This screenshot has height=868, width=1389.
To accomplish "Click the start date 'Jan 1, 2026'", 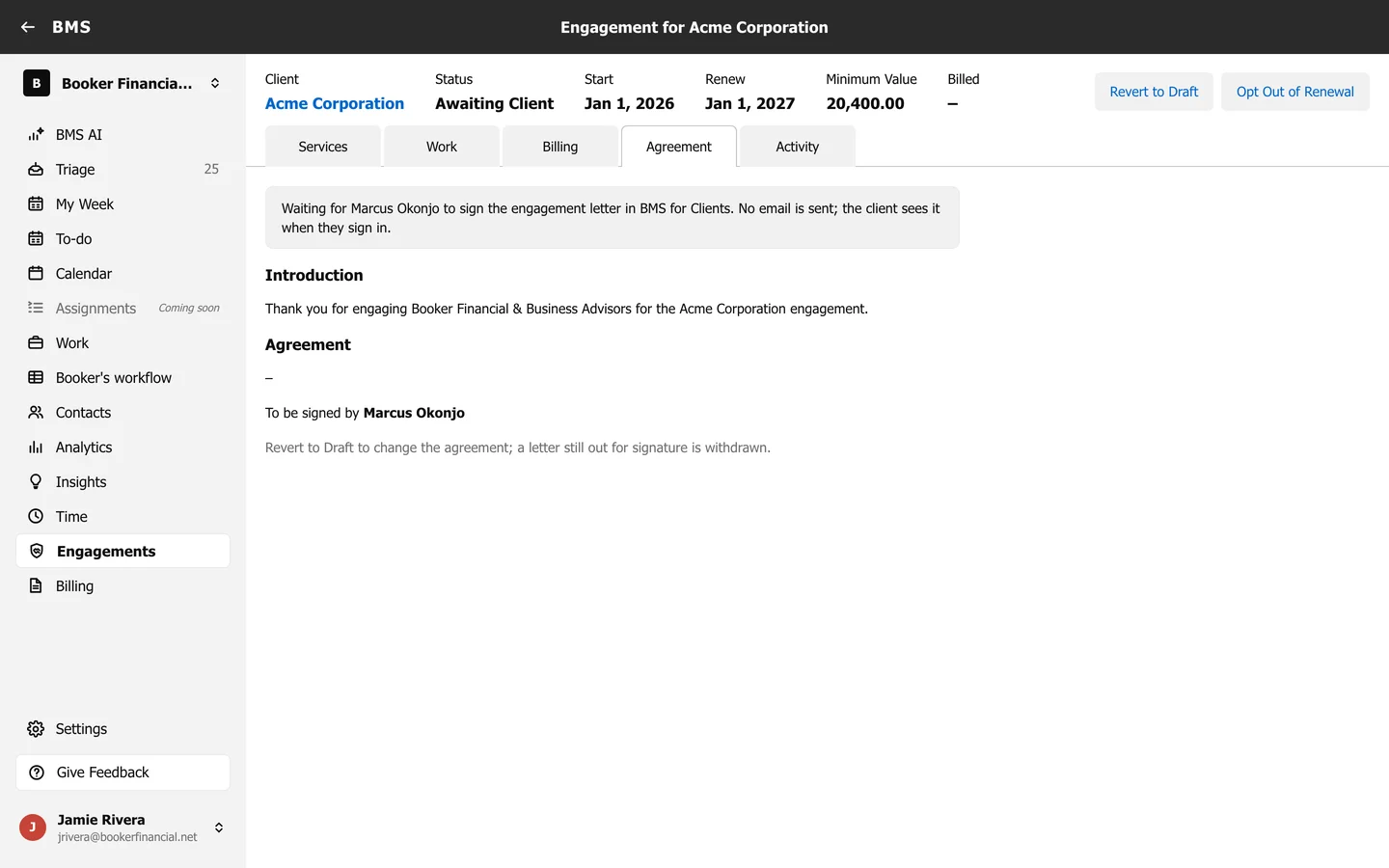I will pyautogui.click(x=629, y=103).
